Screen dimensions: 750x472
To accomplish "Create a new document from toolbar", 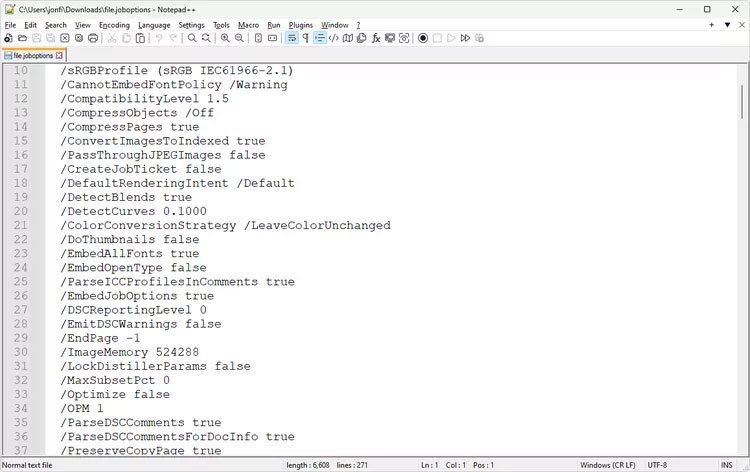I will coord(9,38).
